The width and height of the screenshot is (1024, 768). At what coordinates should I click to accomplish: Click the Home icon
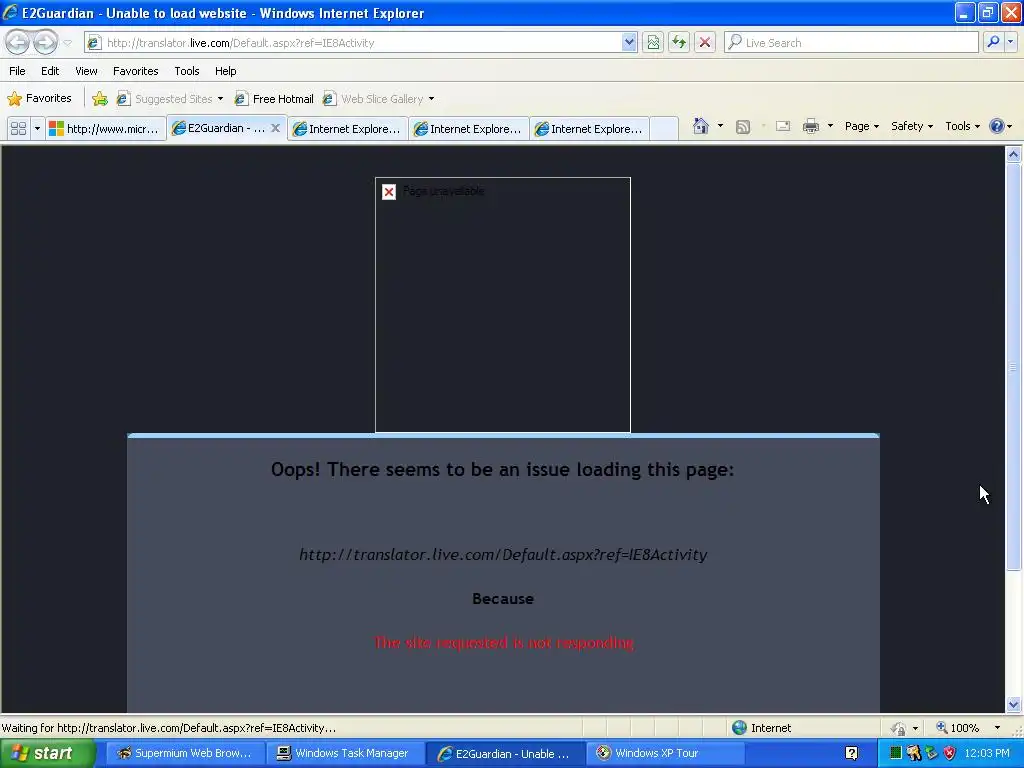point(701,126)
